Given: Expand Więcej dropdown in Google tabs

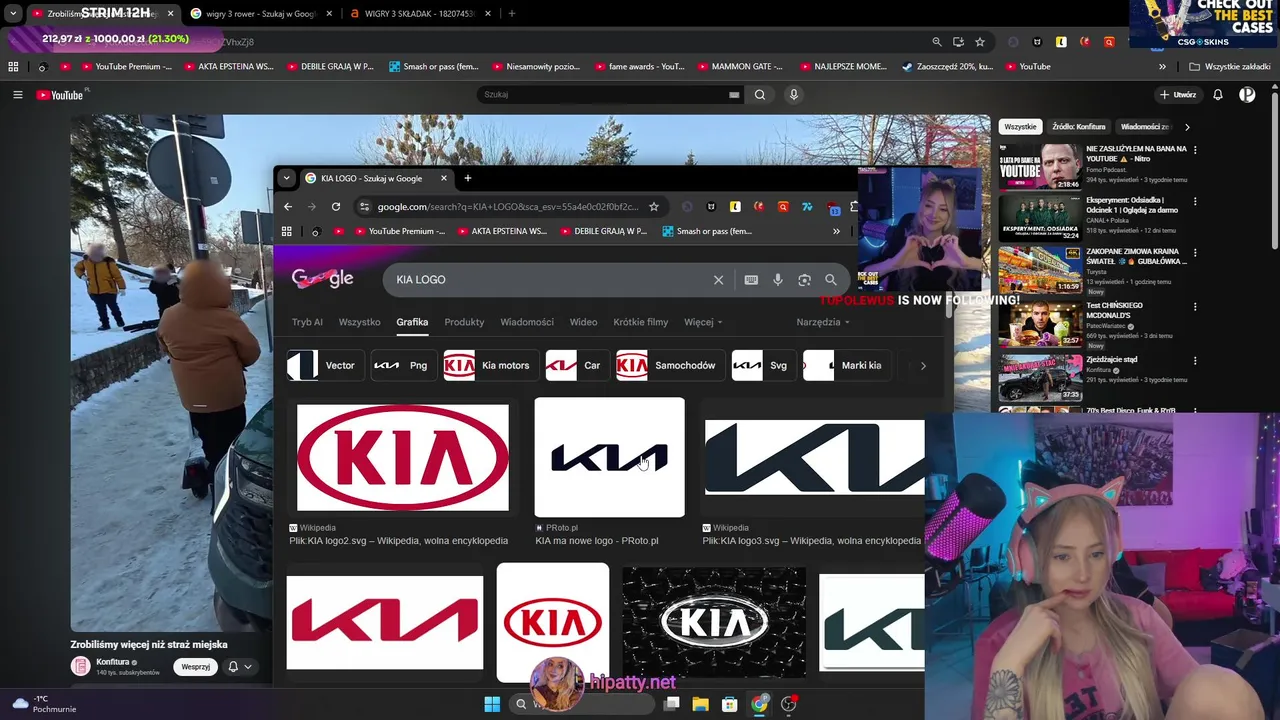Looking at the screenshot, I should (x=703, y=322).
